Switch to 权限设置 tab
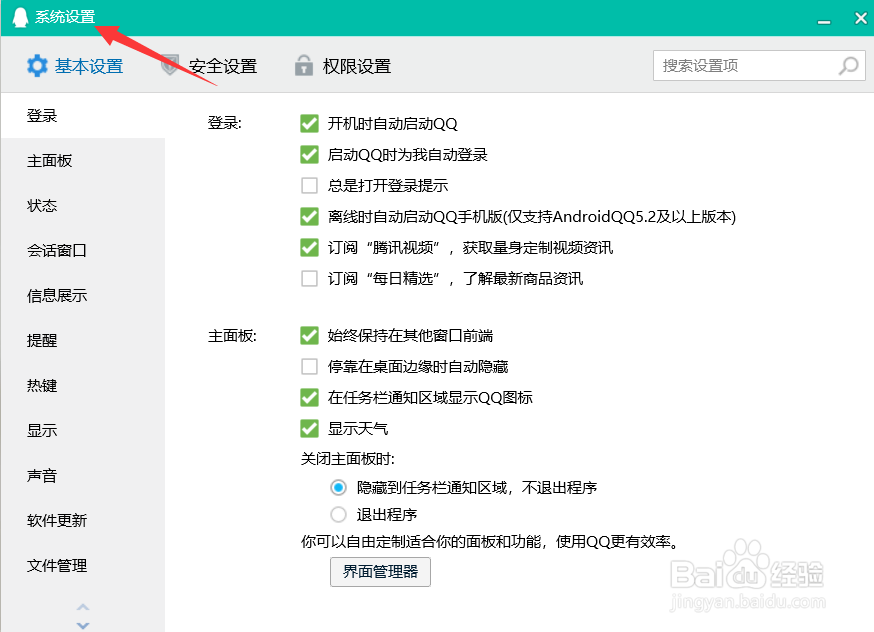This screenshot has height=632, width=874. point(343,66)
